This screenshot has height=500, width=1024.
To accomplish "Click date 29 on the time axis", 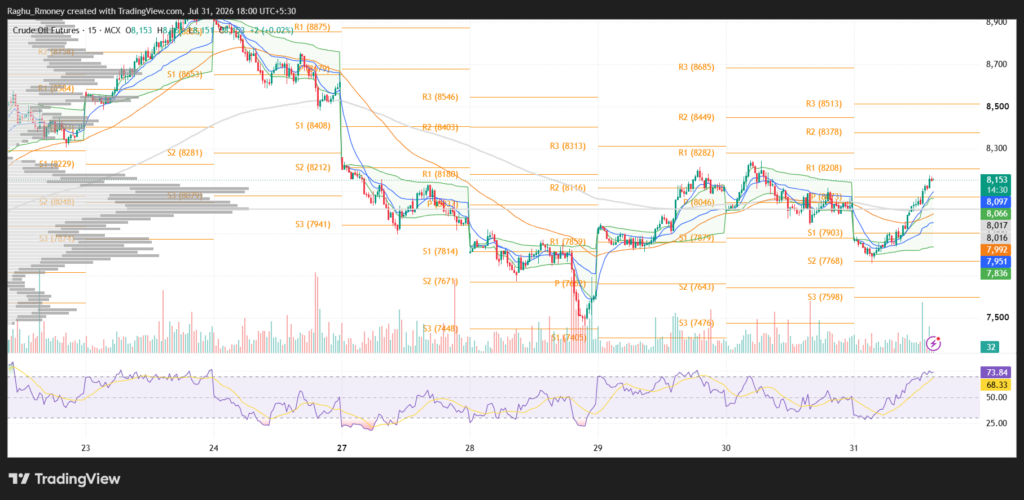I will point(598,448).
